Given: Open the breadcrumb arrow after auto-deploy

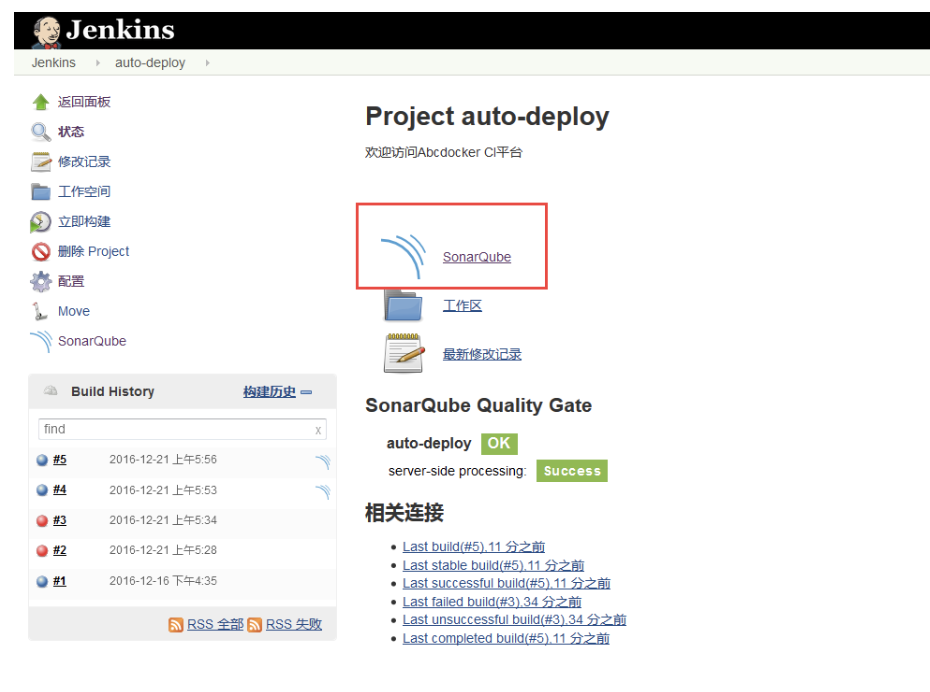Looking at the screenshot, I should point(208,63).
